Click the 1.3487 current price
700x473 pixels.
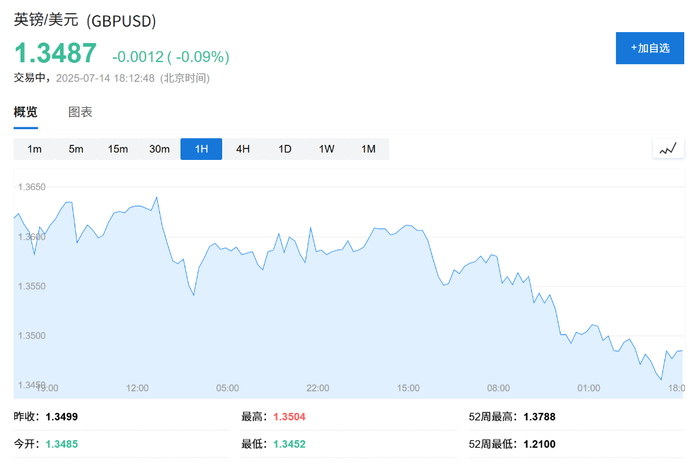coord(55,54)
